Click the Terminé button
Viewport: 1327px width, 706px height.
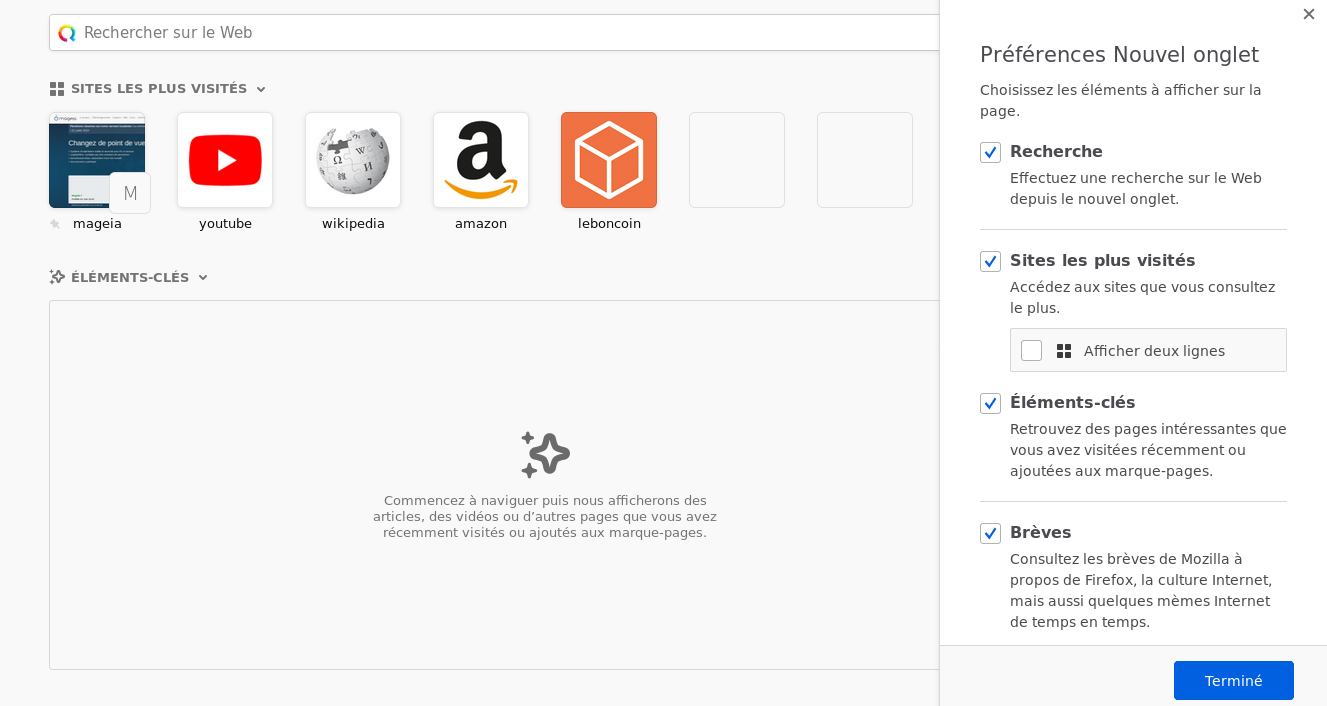[1234, 680]
